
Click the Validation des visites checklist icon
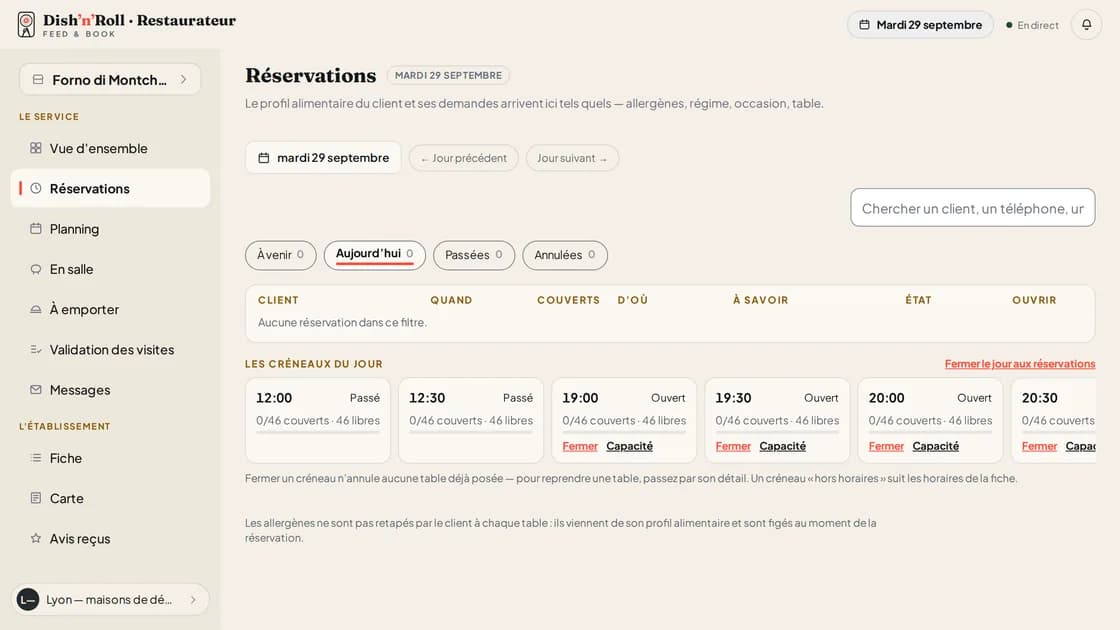[x=36, y=349]
